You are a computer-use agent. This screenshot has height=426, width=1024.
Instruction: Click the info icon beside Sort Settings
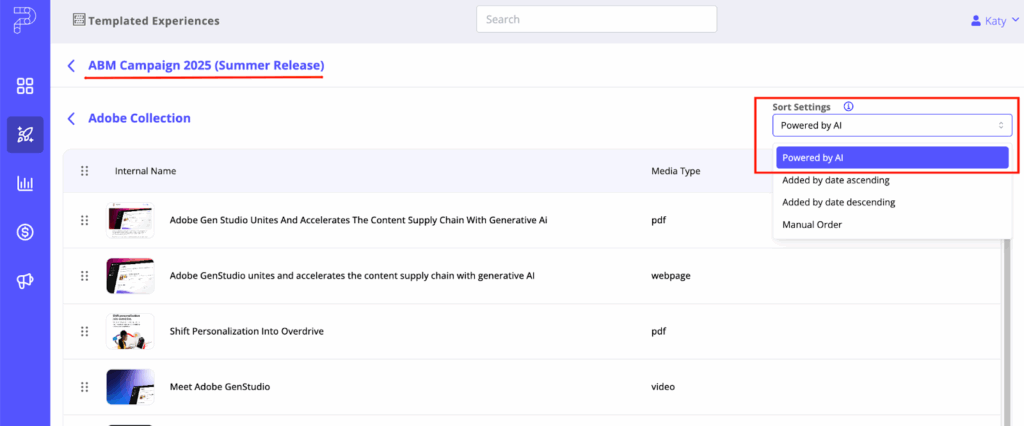pos(848,106)
